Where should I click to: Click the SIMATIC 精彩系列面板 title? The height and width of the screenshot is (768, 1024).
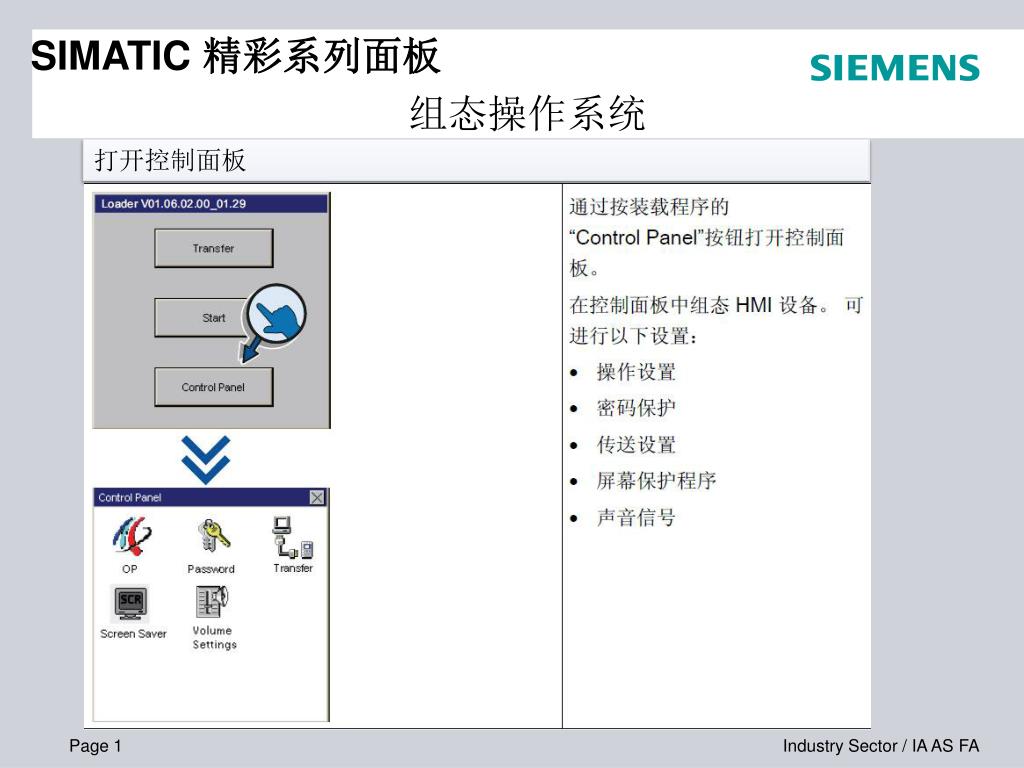(x=236, y=56)
